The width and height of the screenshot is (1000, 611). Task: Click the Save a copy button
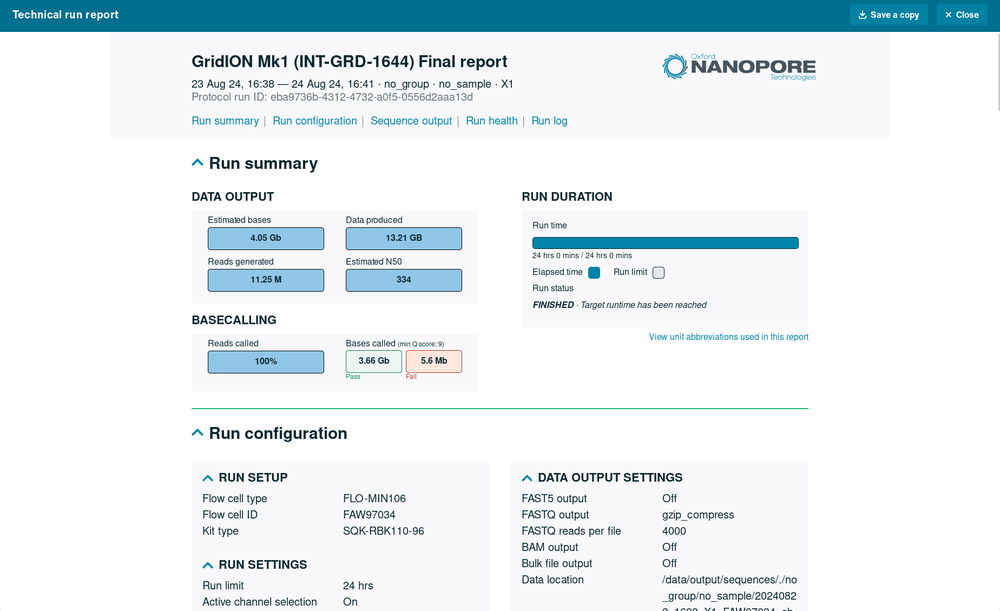tap(888, 15)
